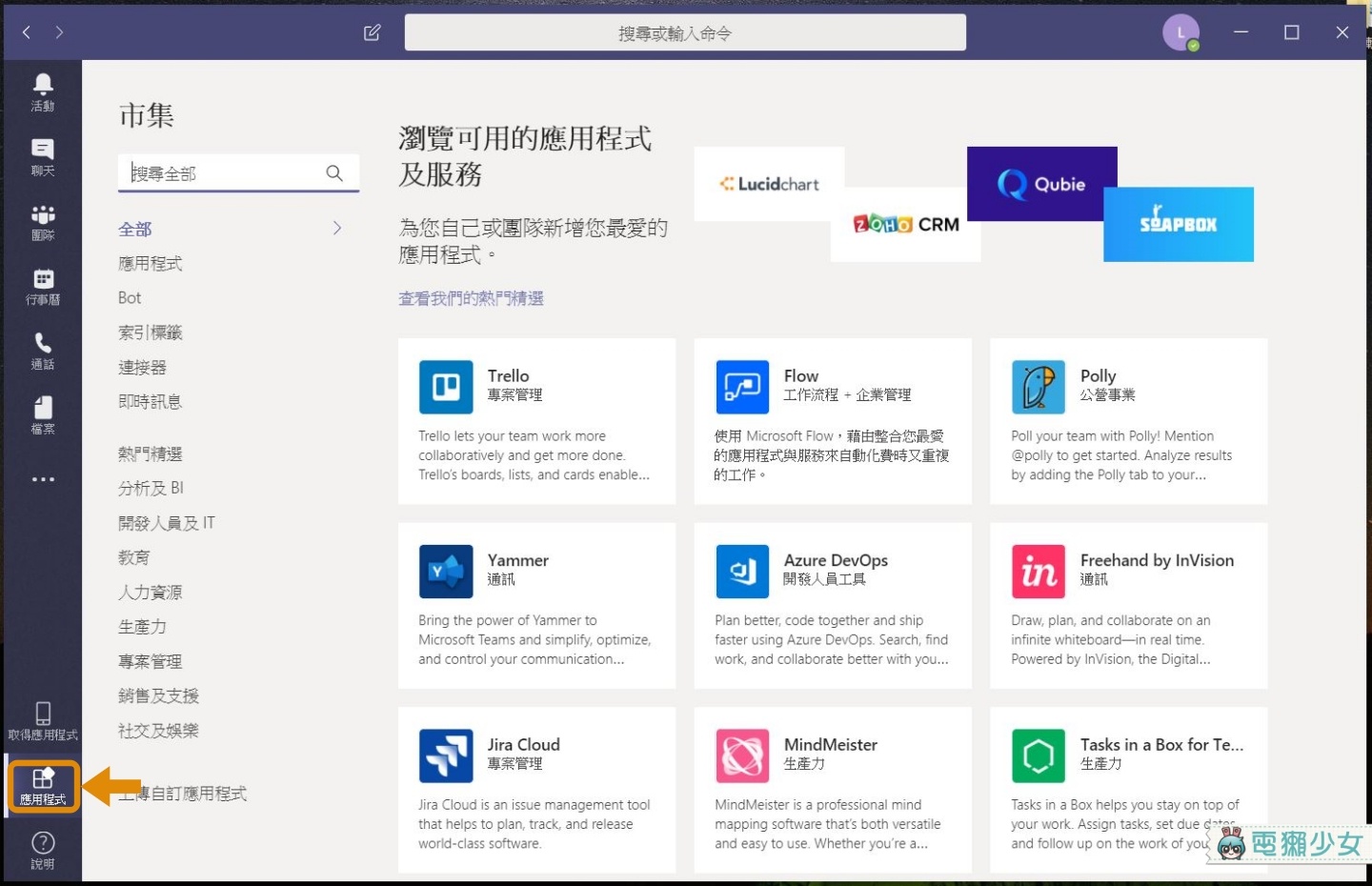Open the 檔案 files icon
1372x886 pixels.
click(x=43, y=408)
